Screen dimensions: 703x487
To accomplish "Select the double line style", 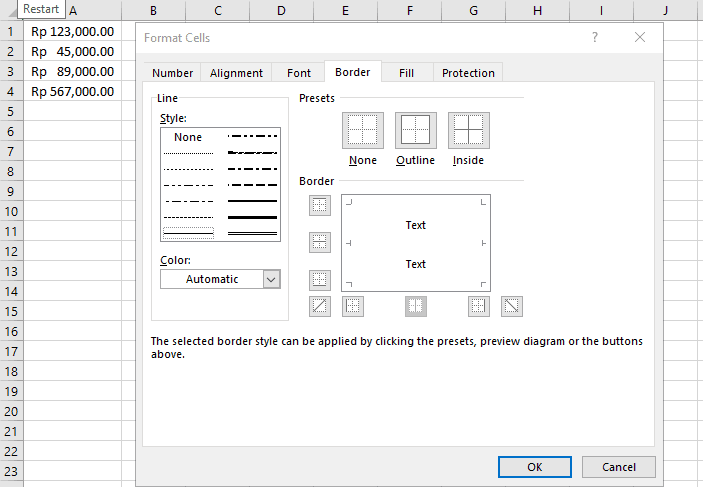I will pyautogui.click(x=252, y=233).
